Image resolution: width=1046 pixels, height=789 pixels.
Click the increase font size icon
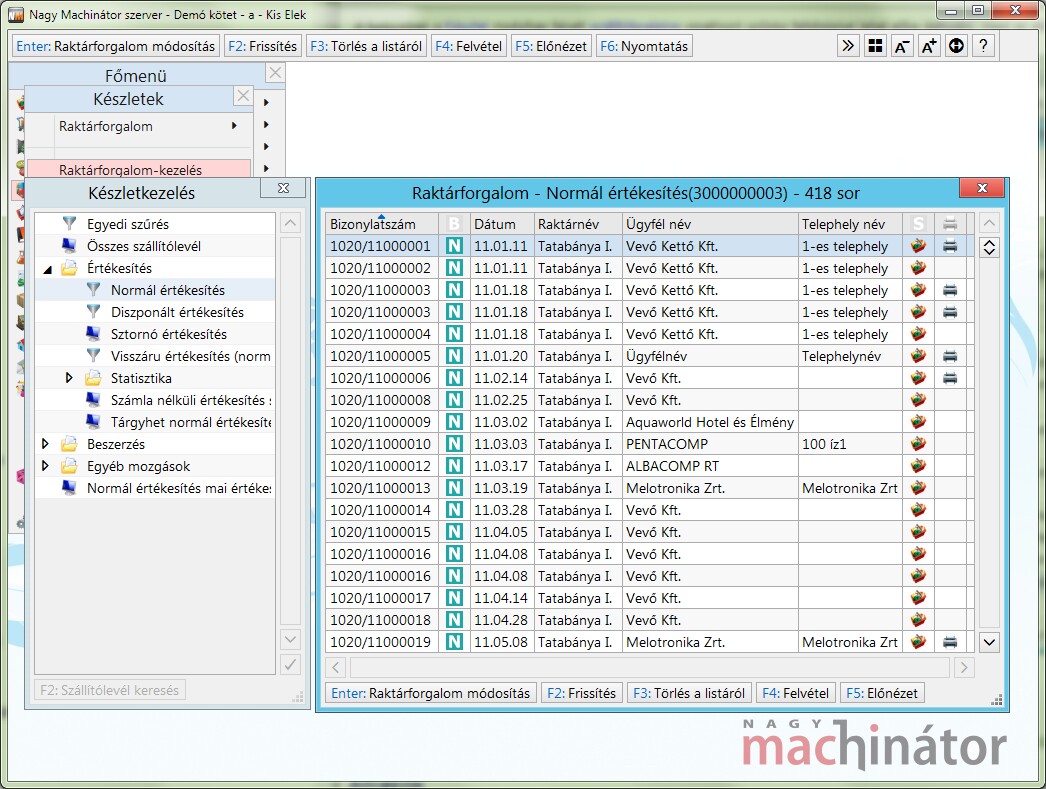tap(929, 46)
